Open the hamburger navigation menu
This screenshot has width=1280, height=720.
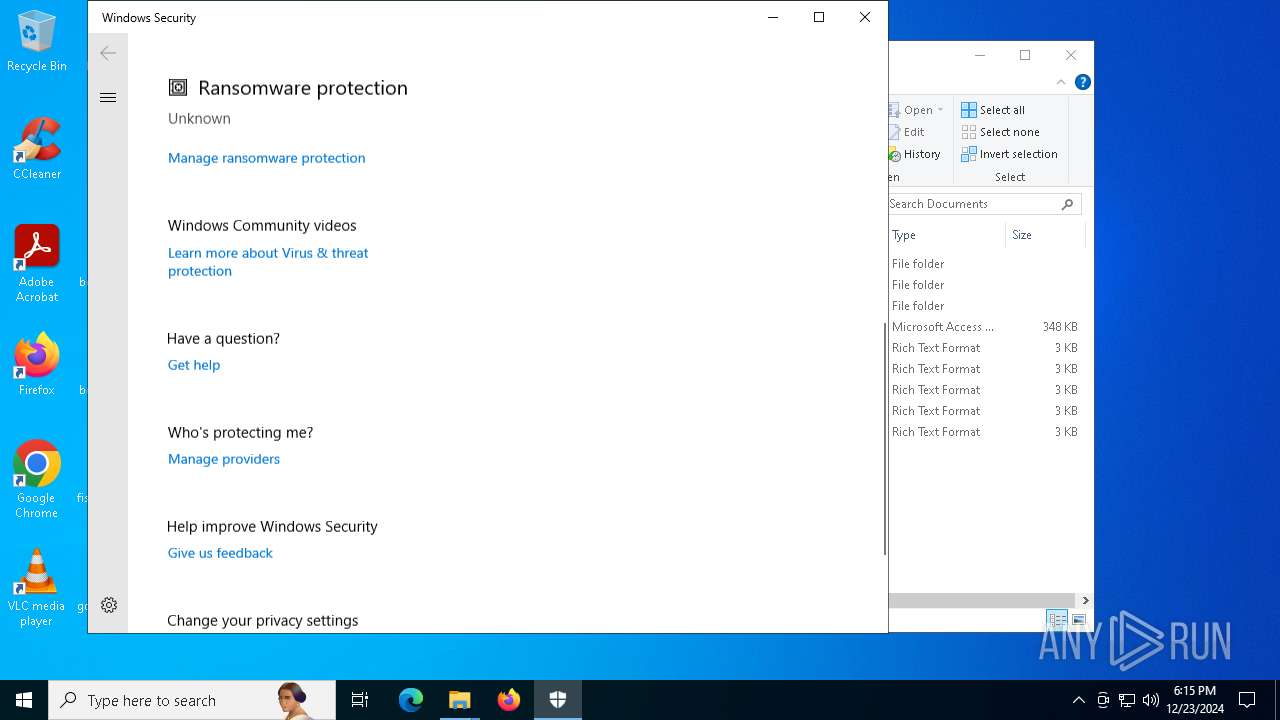click(x=108, y=98)
